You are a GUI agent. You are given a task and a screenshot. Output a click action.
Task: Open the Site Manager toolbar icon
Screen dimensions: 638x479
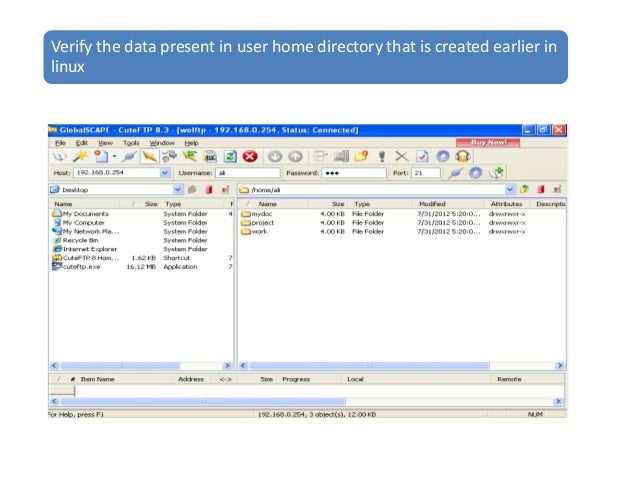point(59,156)
